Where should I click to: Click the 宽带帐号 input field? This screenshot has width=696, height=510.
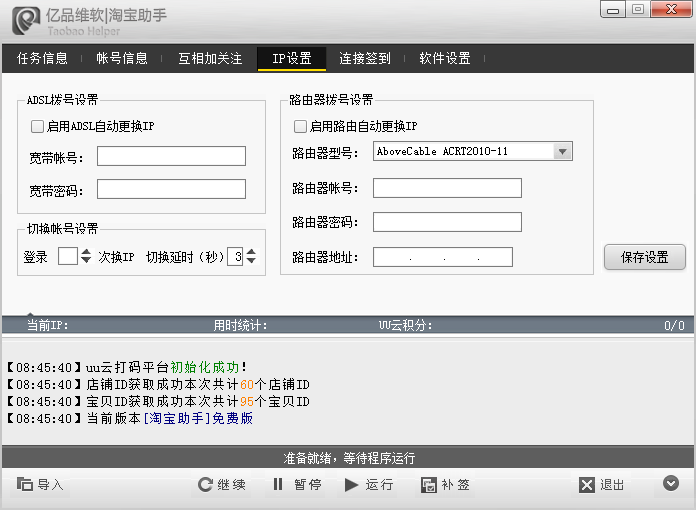point(171,156)
